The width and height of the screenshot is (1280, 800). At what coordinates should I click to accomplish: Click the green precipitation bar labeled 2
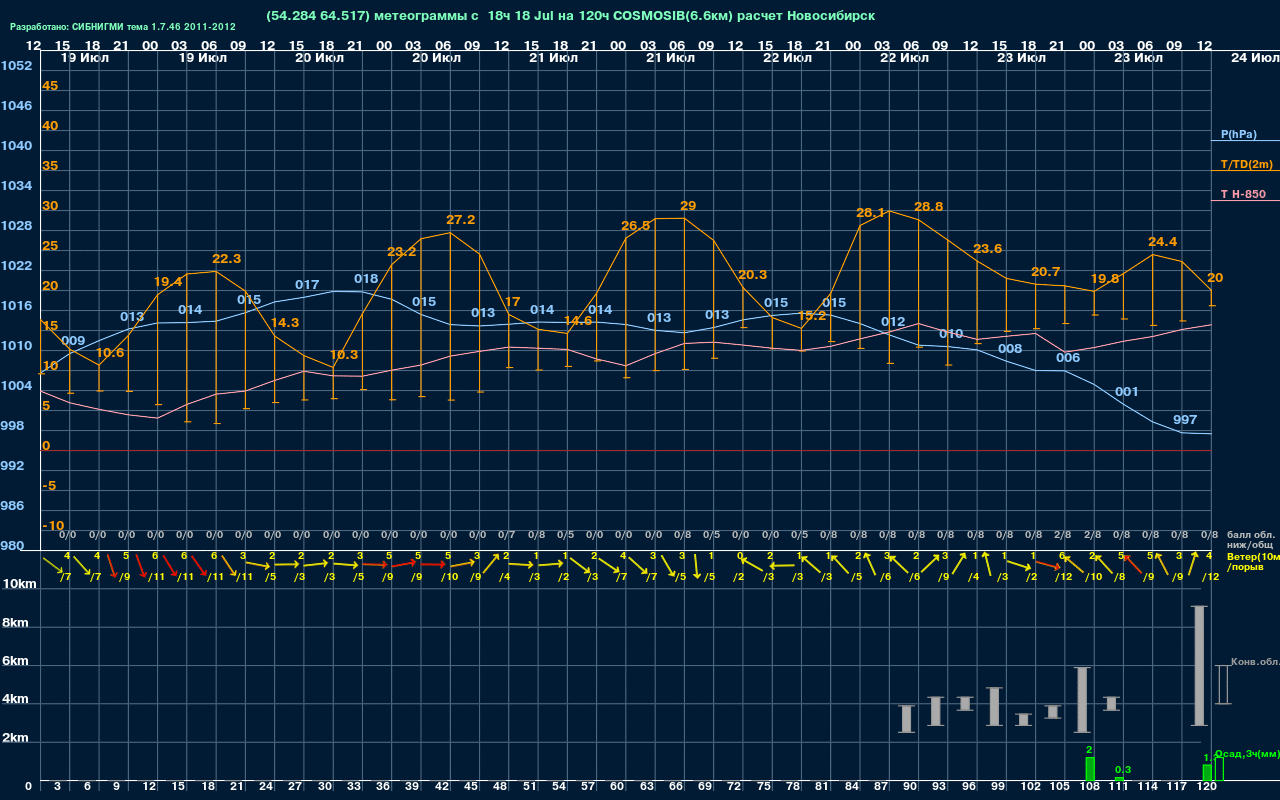tap(1090, 769)
